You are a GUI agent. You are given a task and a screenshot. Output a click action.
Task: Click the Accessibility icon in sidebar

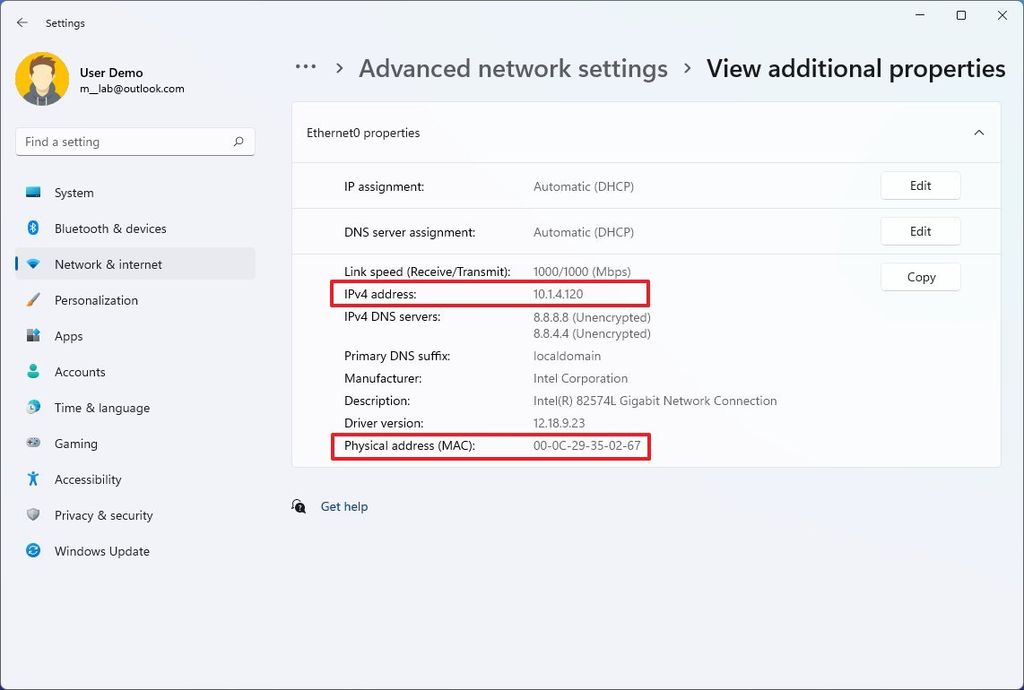[33, 479]
